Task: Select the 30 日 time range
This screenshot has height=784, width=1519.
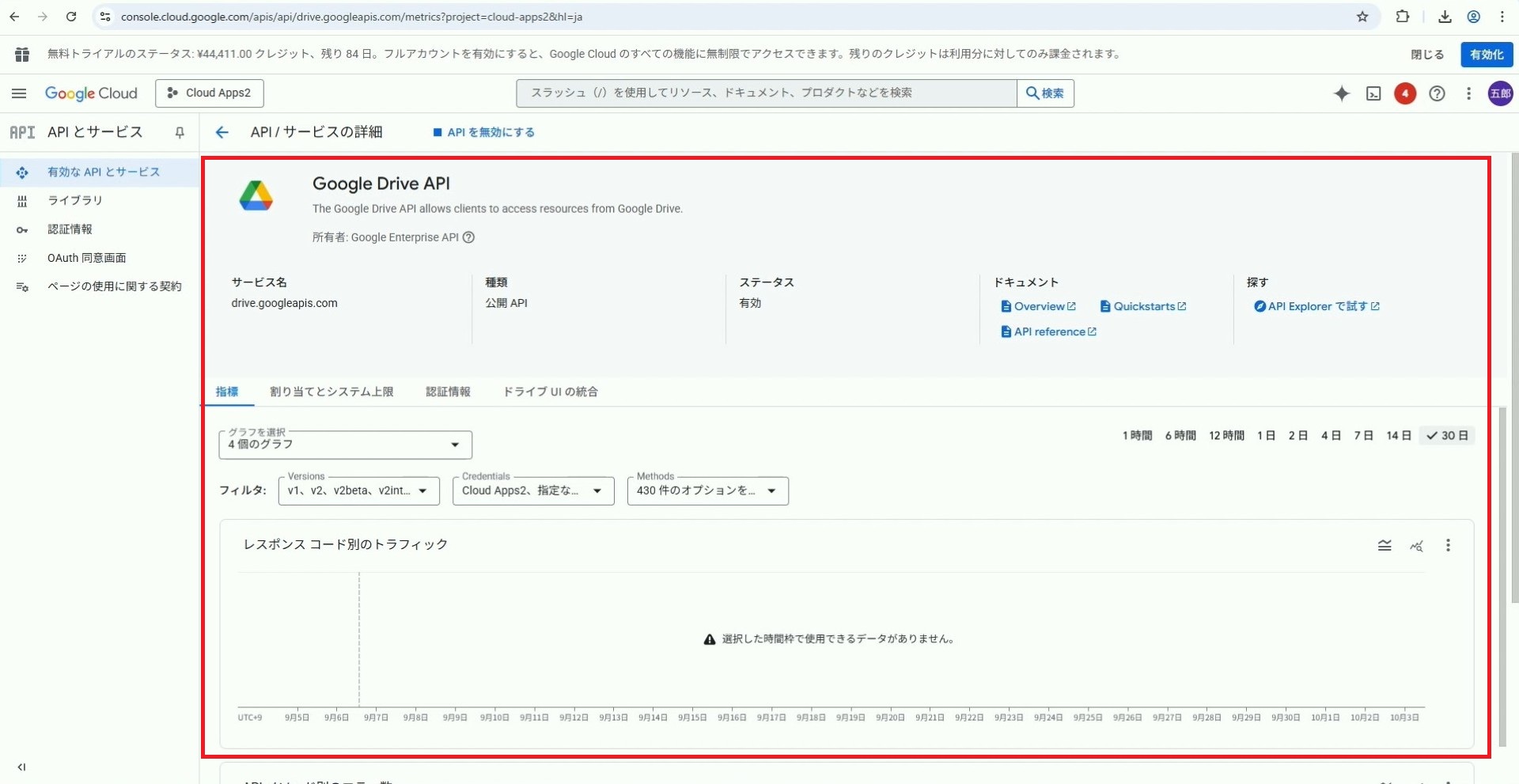Action: (1448, 436)
